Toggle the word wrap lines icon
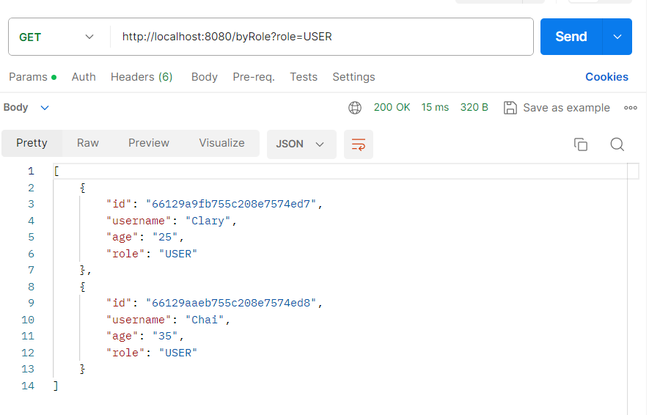660x415 pixels. [x=358, y=144]
